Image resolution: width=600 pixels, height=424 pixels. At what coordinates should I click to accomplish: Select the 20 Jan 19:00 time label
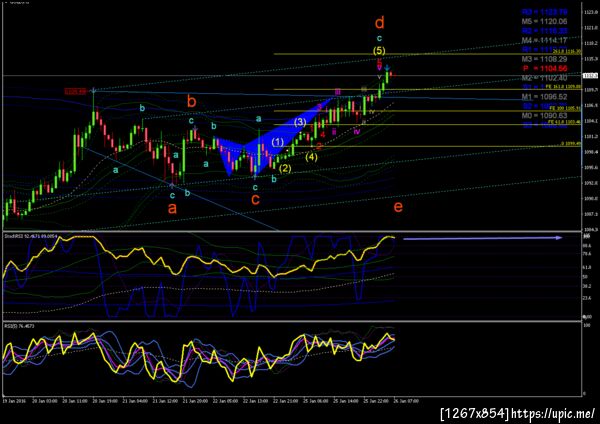click(105, 401)
